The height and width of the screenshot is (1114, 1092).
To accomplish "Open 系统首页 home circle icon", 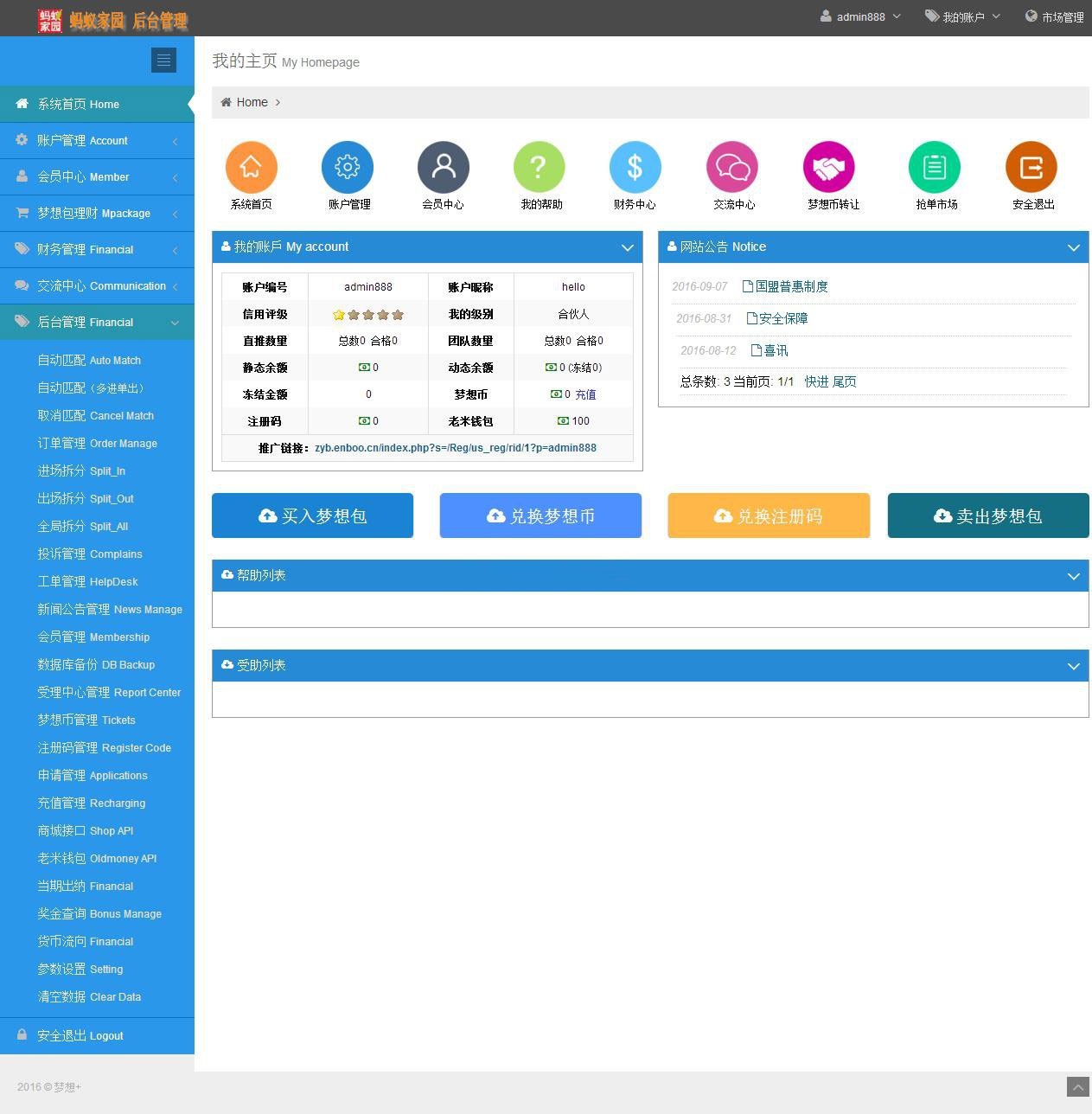I will pyautogui.click(x=251, y=166).
